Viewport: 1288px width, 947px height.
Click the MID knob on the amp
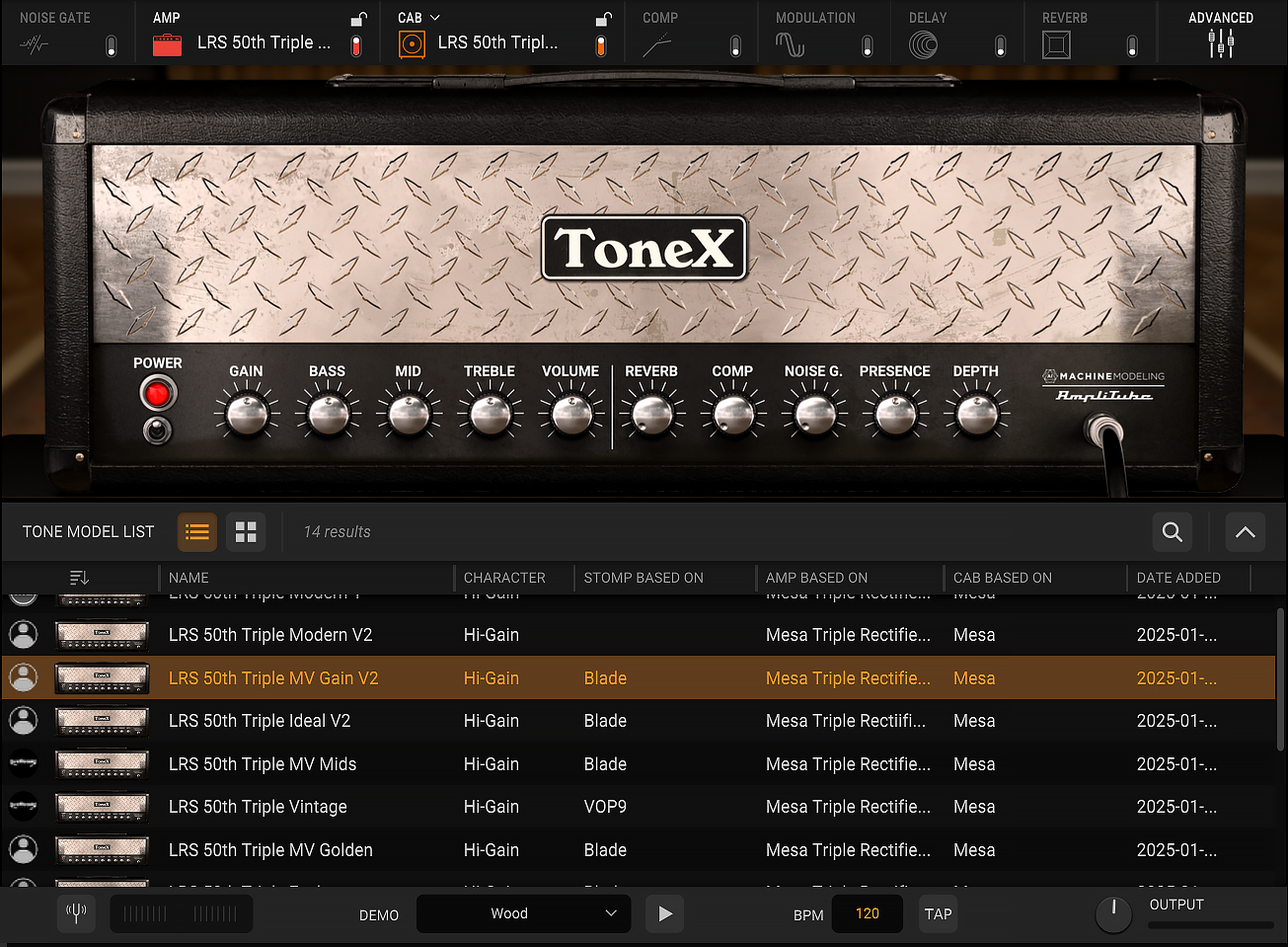[x=409, y=415]
